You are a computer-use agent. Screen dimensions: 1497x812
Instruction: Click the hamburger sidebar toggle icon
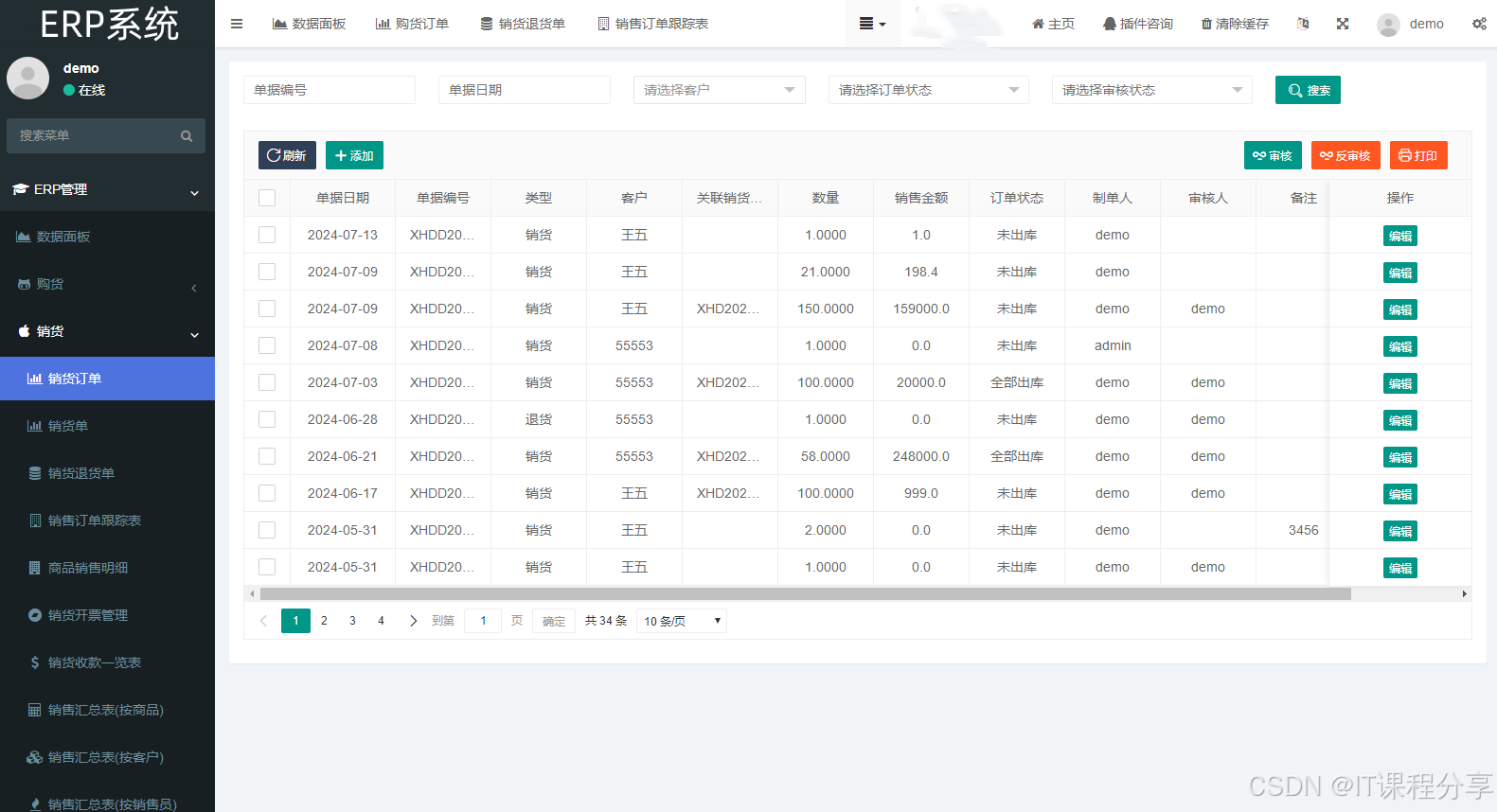pyautogui.click(x=237, y=24)
